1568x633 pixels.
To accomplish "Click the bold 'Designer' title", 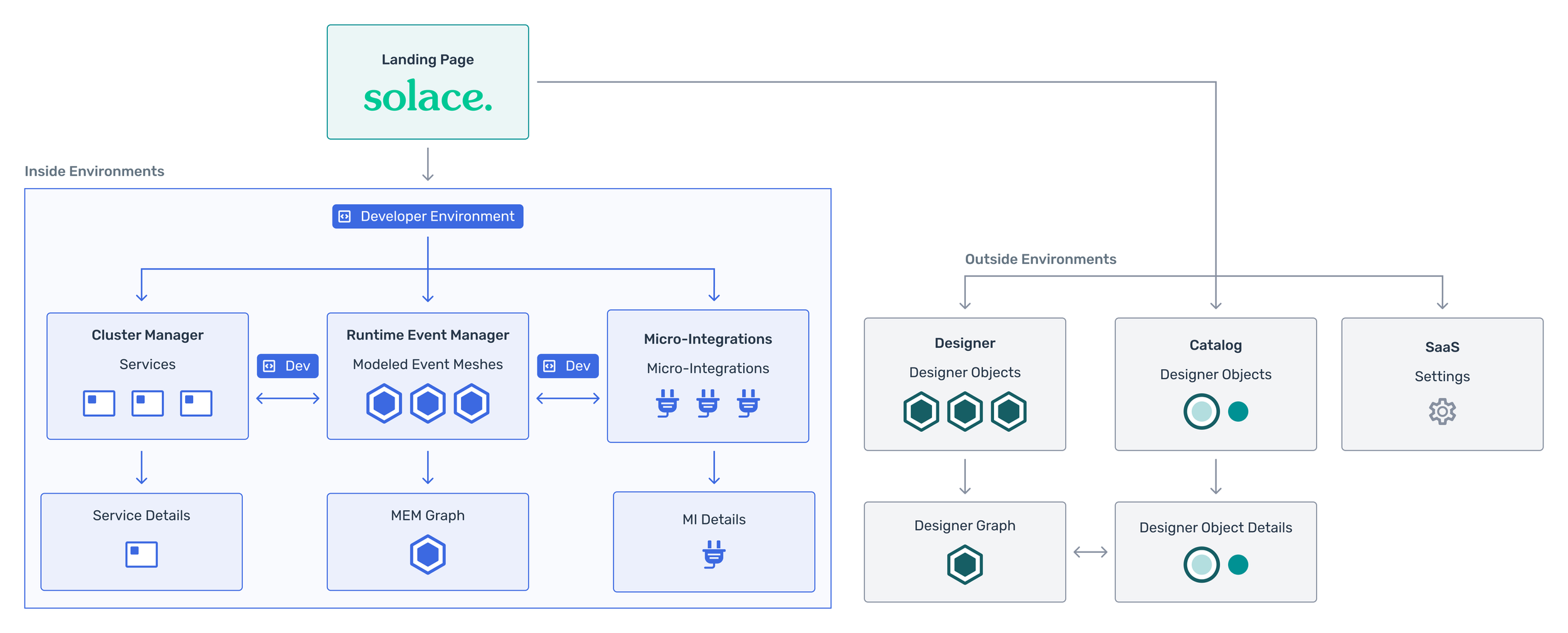I will click(x=965, y=343).
